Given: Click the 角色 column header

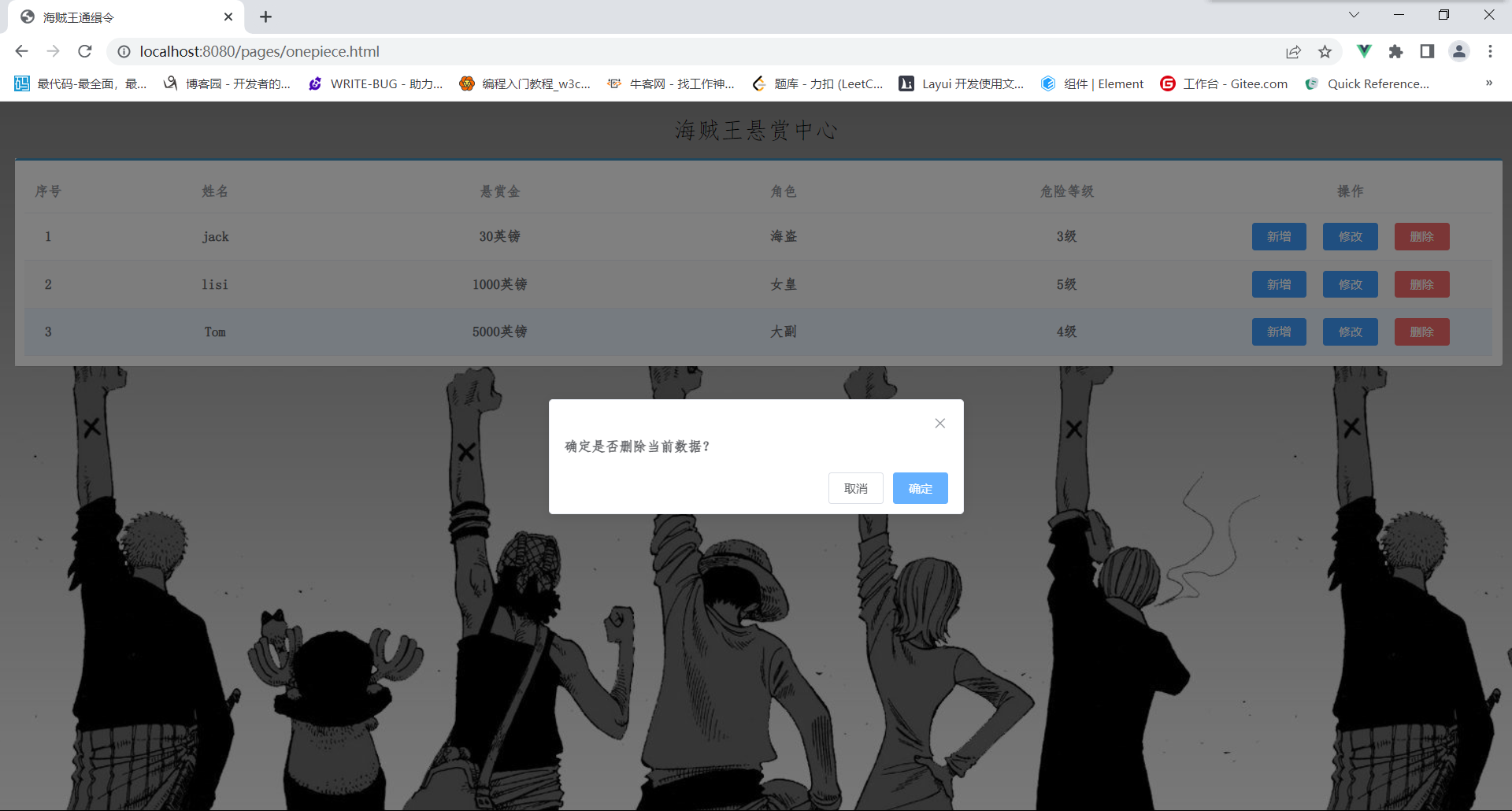Looking at the screenshot, I should click(784, 191).
